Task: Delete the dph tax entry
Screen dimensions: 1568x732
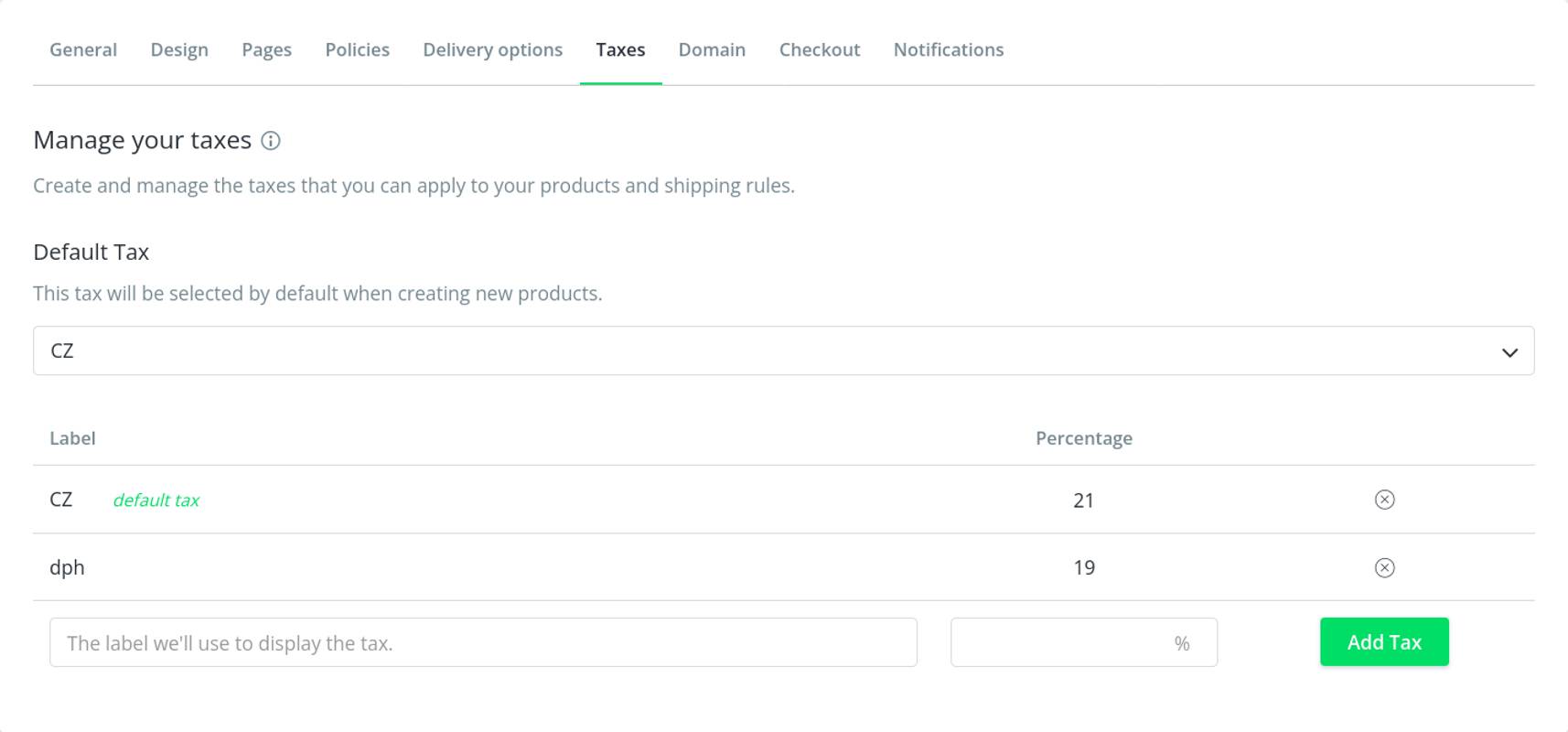Action: click(x=1384, y=568)
